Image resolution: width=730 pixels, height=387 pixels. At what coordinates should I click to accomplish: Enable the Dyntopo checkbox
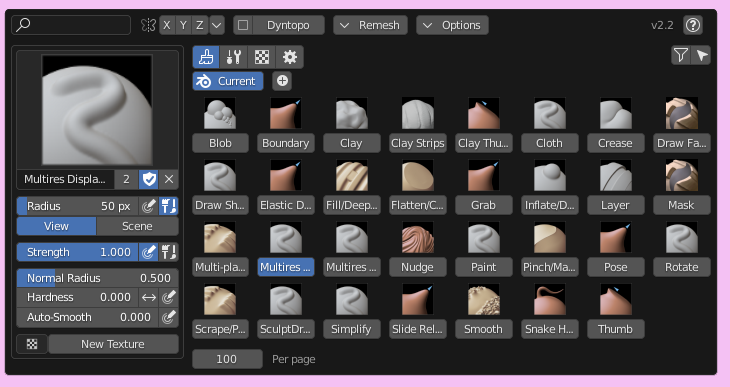243,25
